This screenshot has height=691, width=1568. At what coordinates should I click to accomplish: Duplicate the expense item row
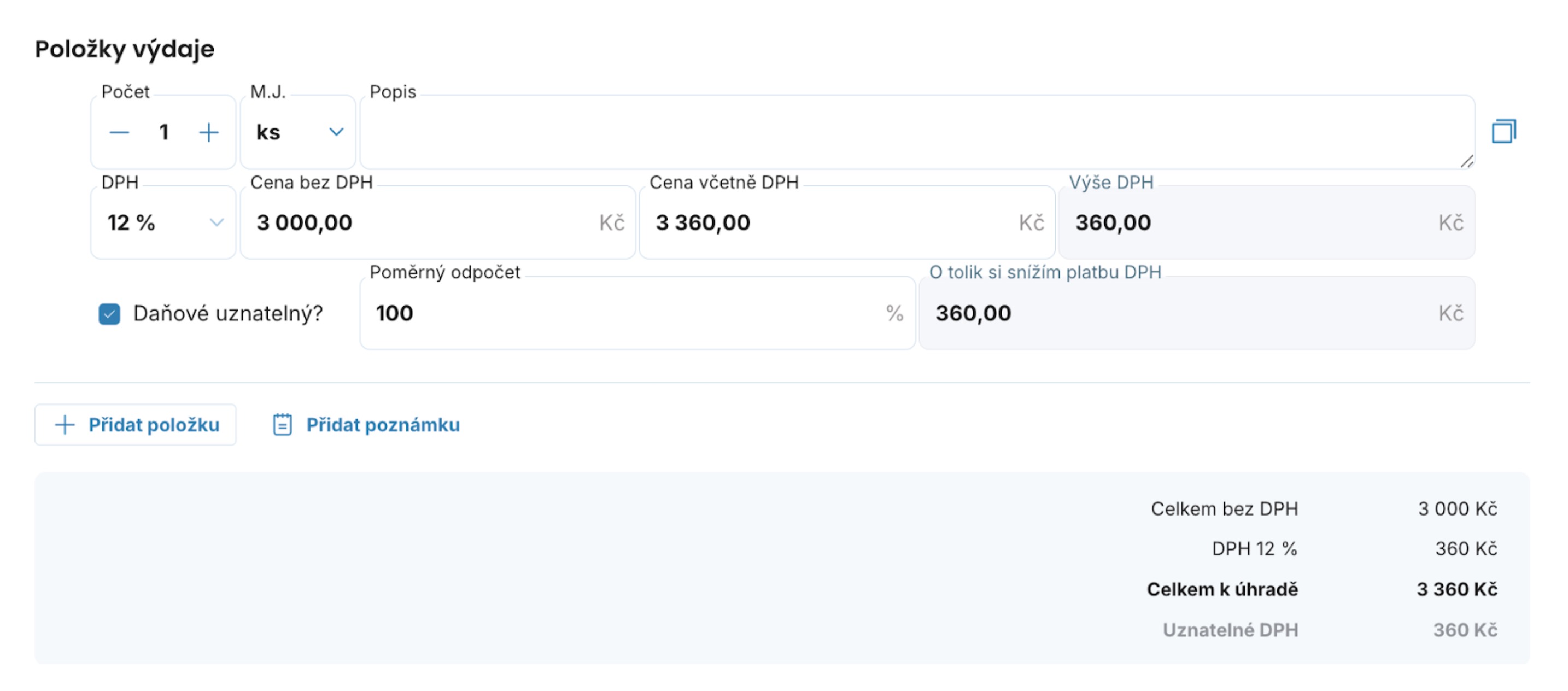1503,132
